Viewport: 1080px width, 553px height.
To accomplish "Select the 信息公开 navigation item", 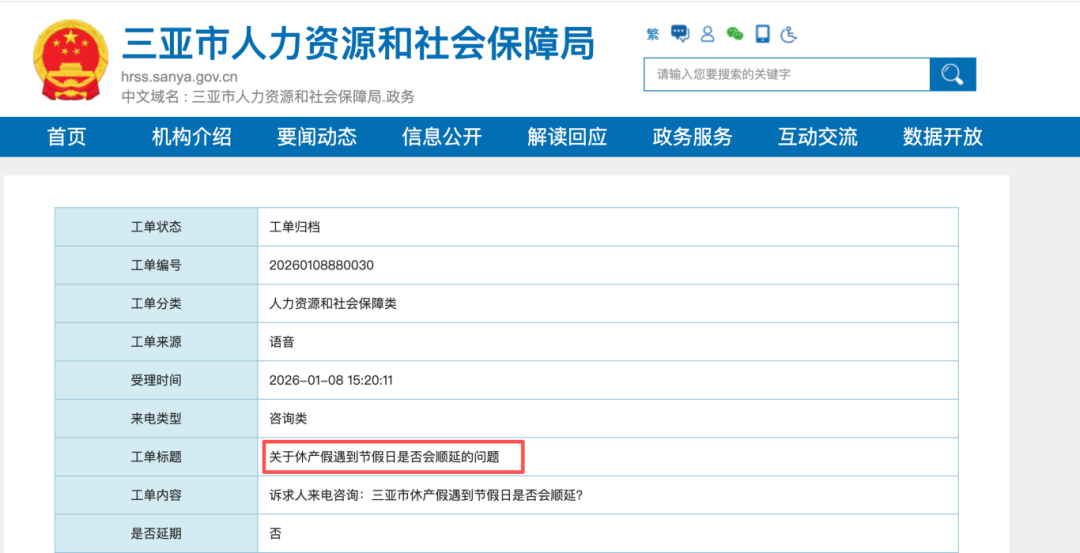I will coord(442,137).
